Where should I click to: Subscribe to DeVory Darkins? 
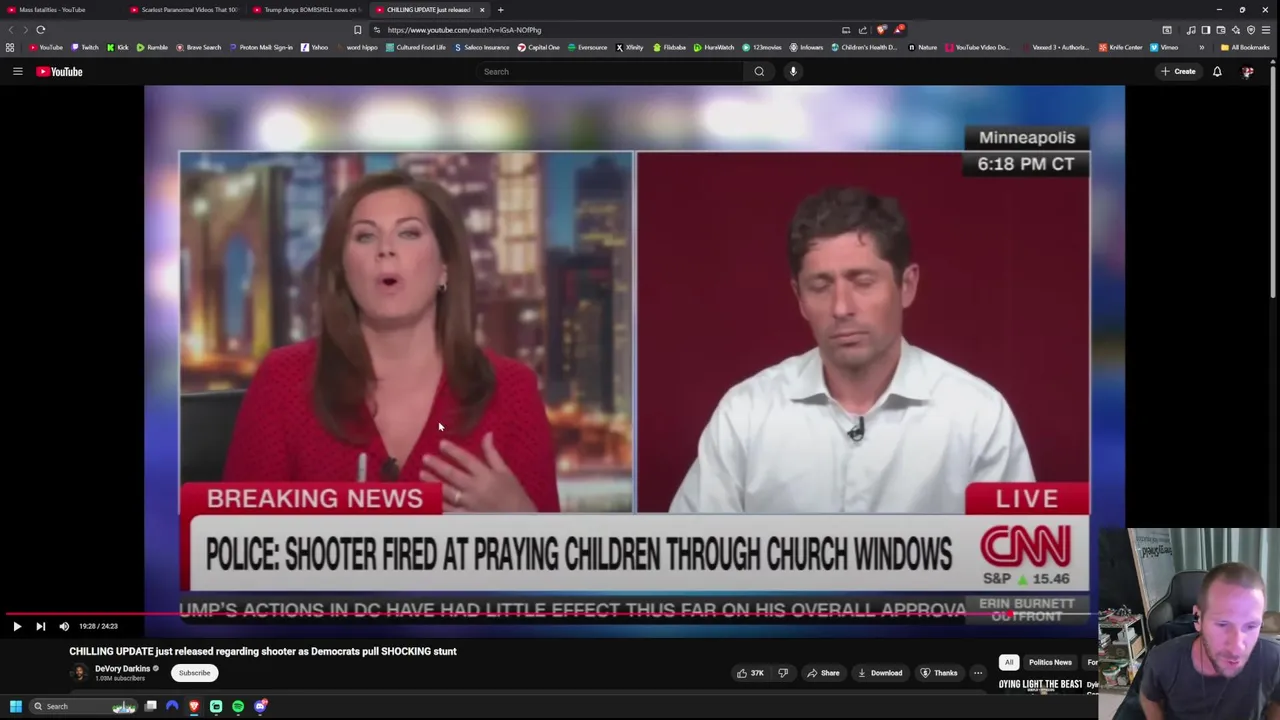point(194,673)
